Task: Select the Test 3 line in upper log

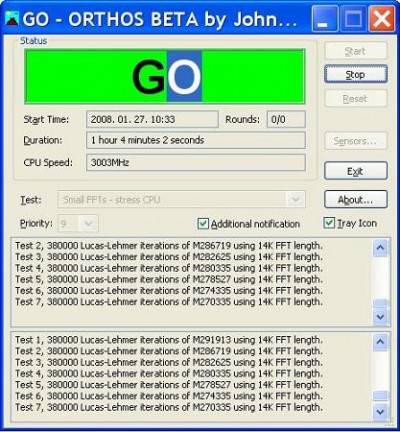Action: [169, 257]
